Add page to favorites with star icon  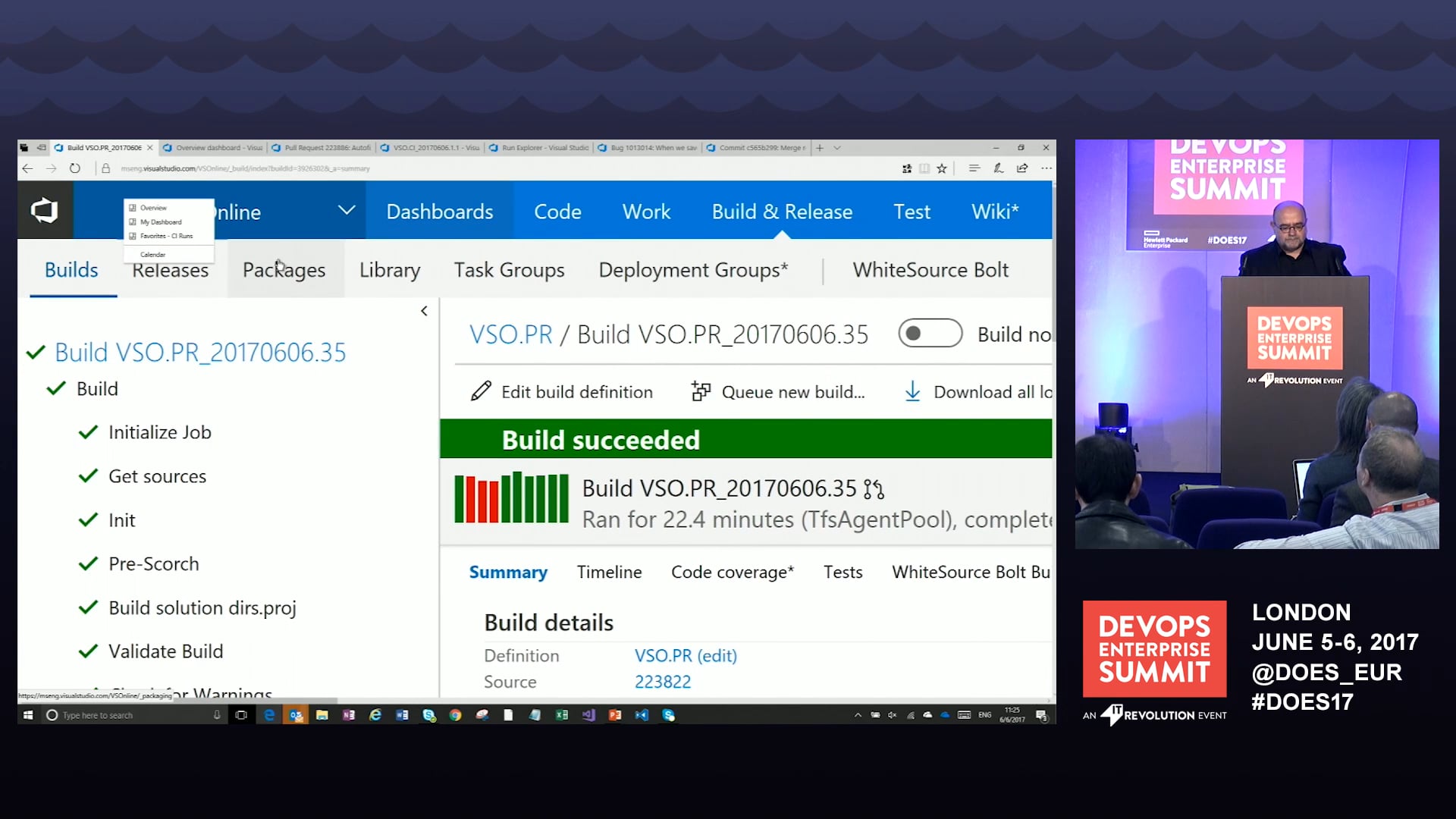pyautogui.click(x=942, y=168)
